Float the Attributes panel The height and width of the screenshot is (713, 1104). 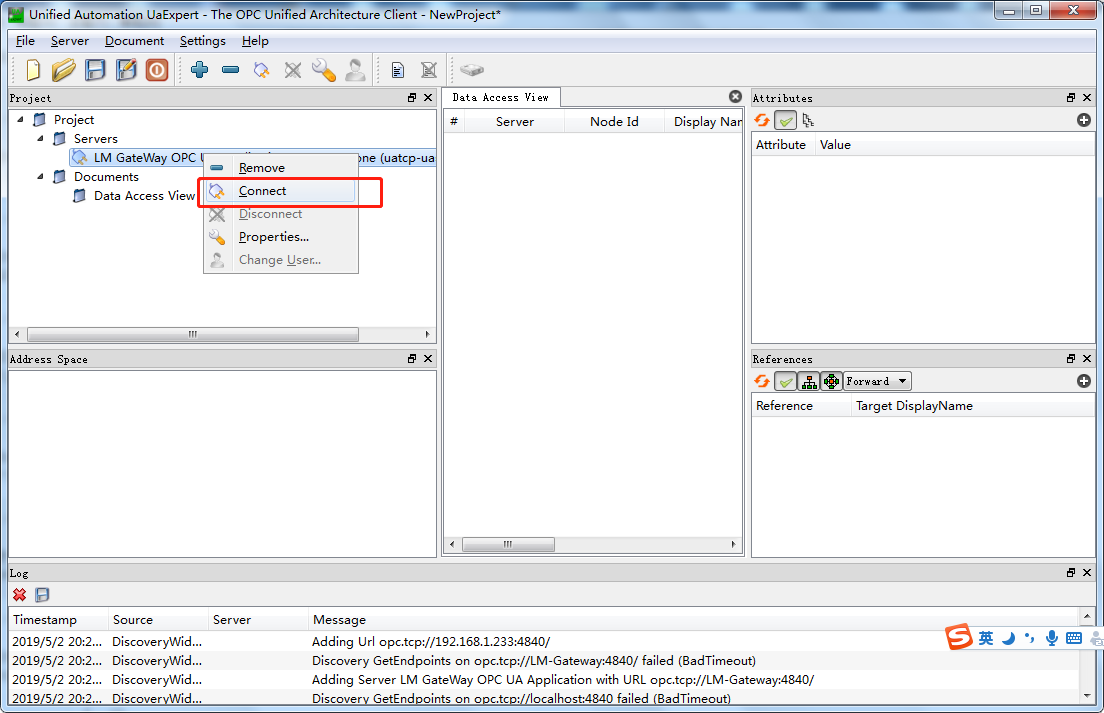point(1071,98)
